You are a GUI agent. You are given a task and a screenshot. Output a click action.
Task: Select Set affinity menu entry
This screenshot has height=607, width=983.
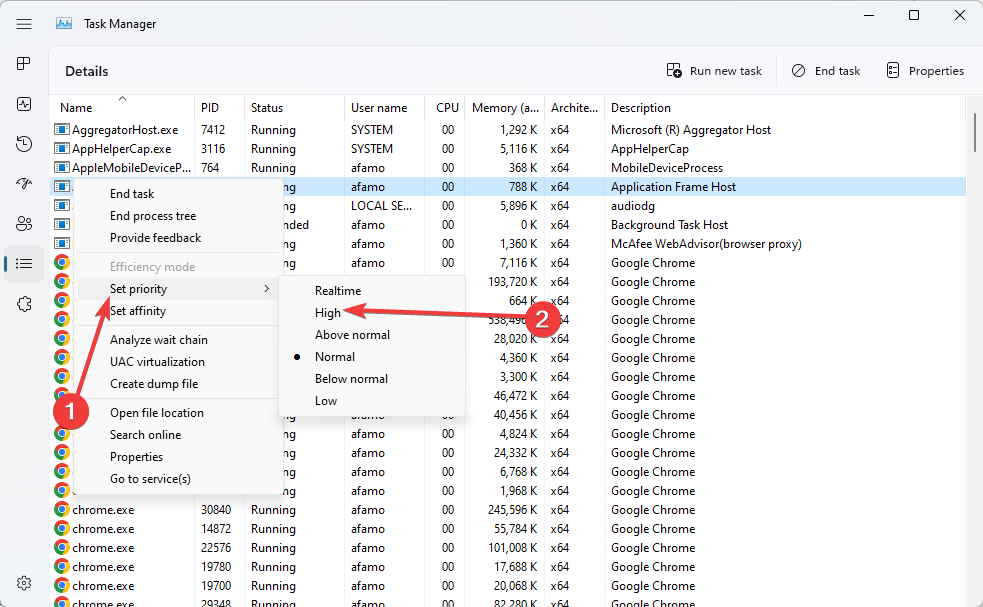click(x=179, y=311)
